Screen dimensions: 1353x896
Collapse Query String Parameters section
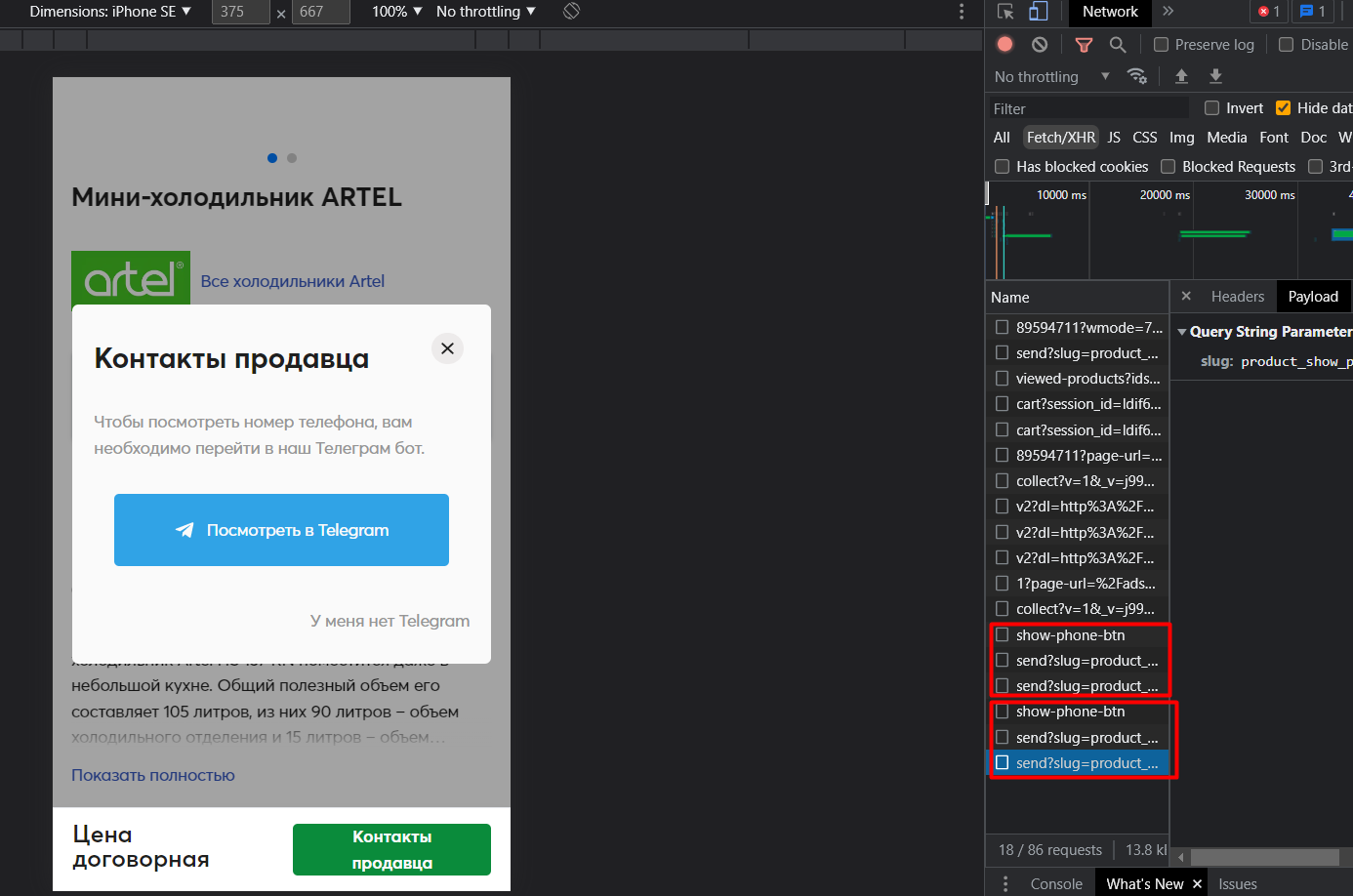point(1182,332)
